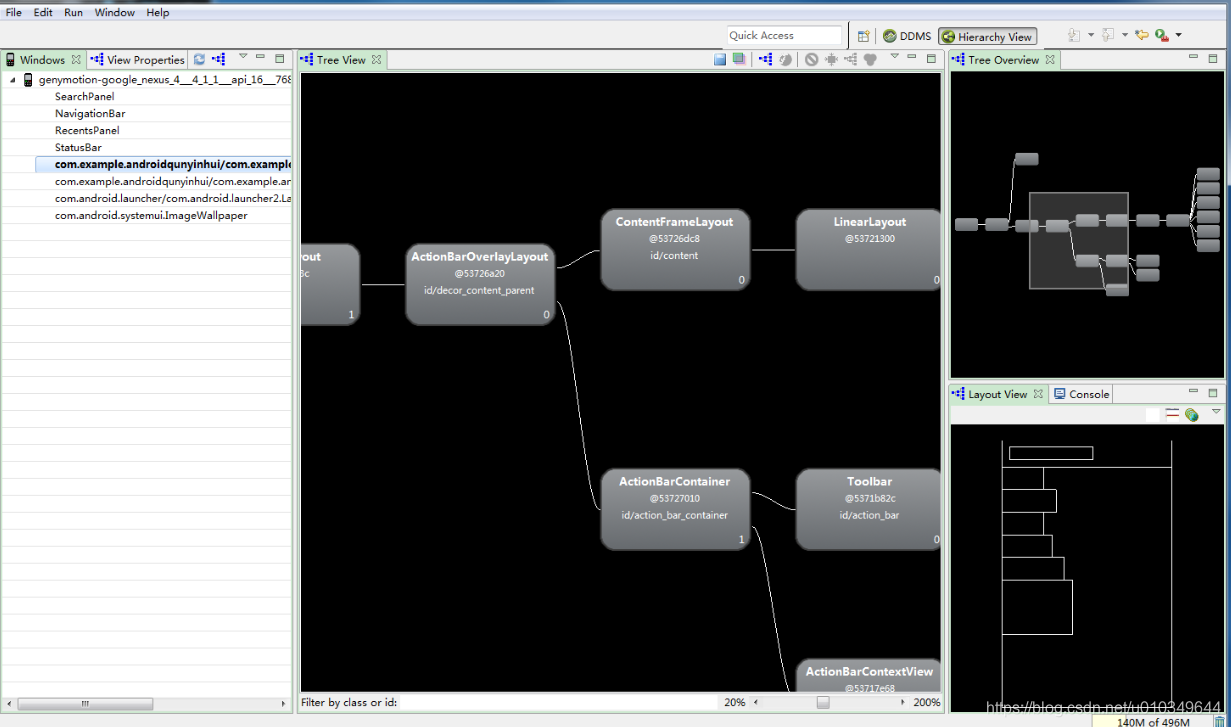Open the dropdown arrow beside the run icon

tap(1178, 35)
